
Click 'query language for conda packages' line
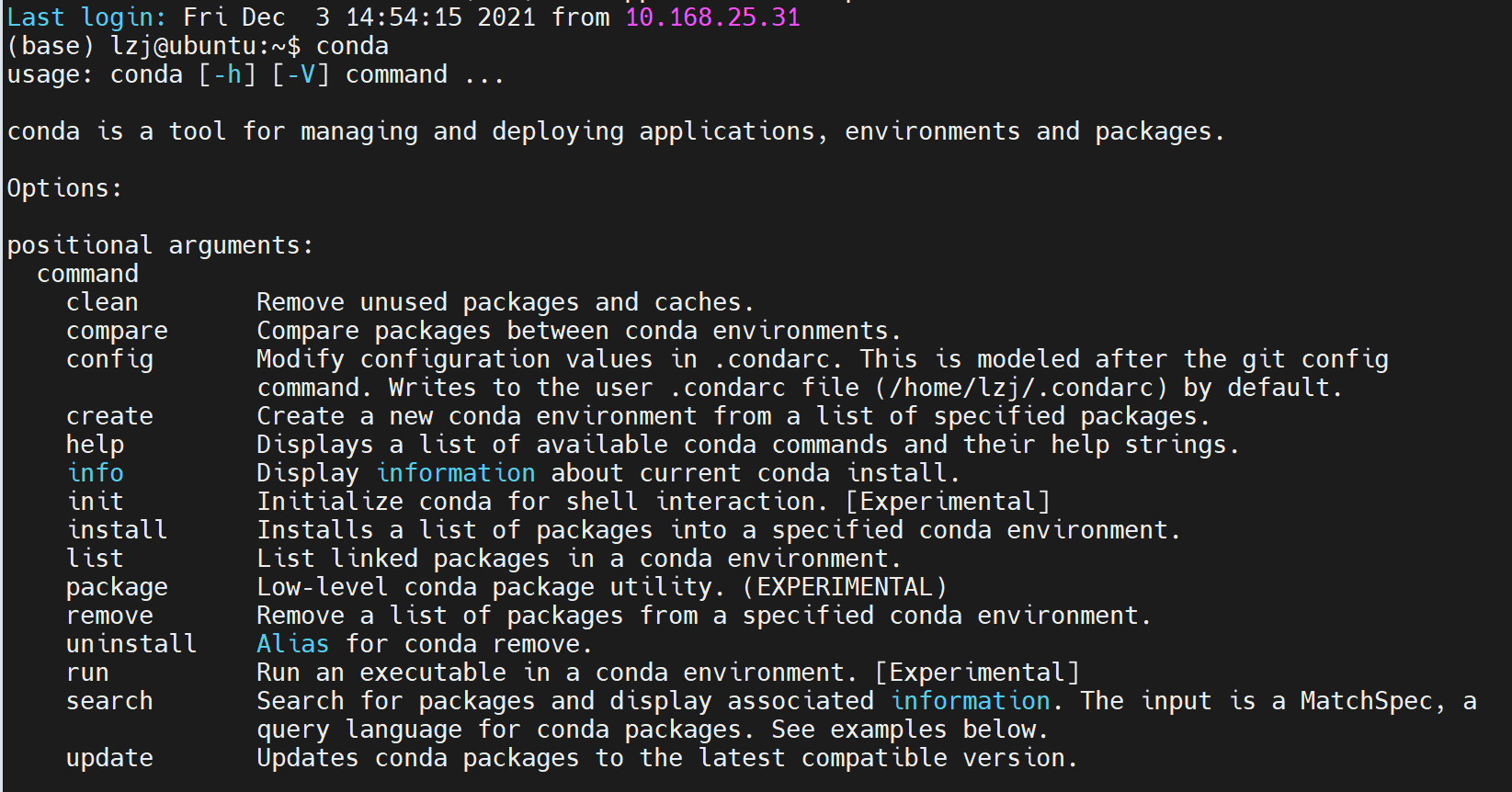click(x=653, y=730)
